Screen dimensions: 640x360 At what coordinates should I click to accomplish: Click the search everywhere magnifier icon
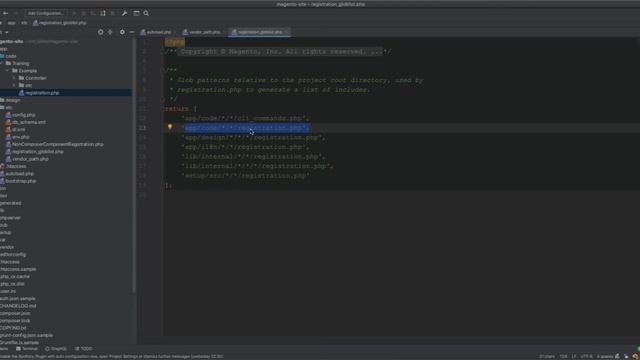tap(146, 13)
